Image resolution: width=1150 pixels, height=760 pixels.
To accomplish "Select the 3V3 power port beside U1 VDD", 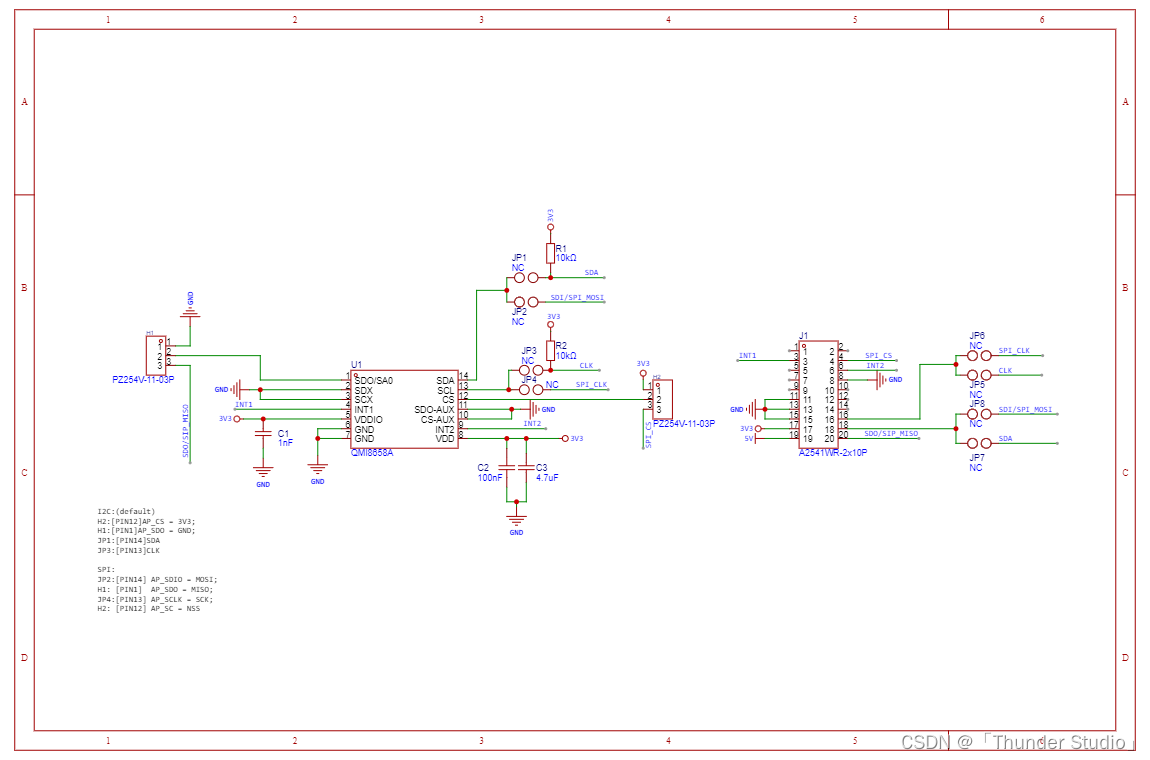I will coord(573,439).
